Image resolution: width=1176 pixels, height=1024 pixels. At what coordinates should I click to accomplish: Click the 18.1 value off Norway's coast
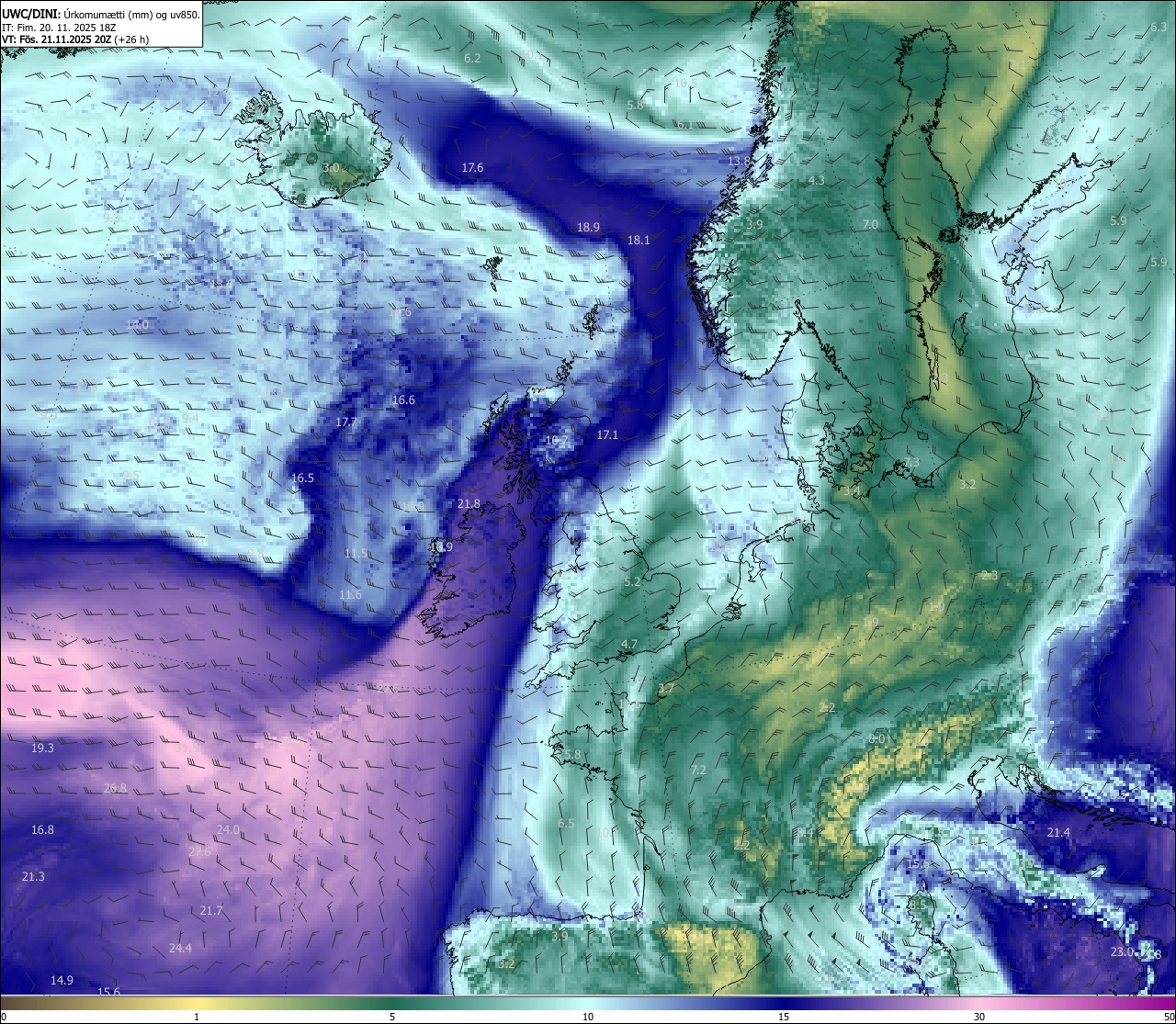point(639,240)
